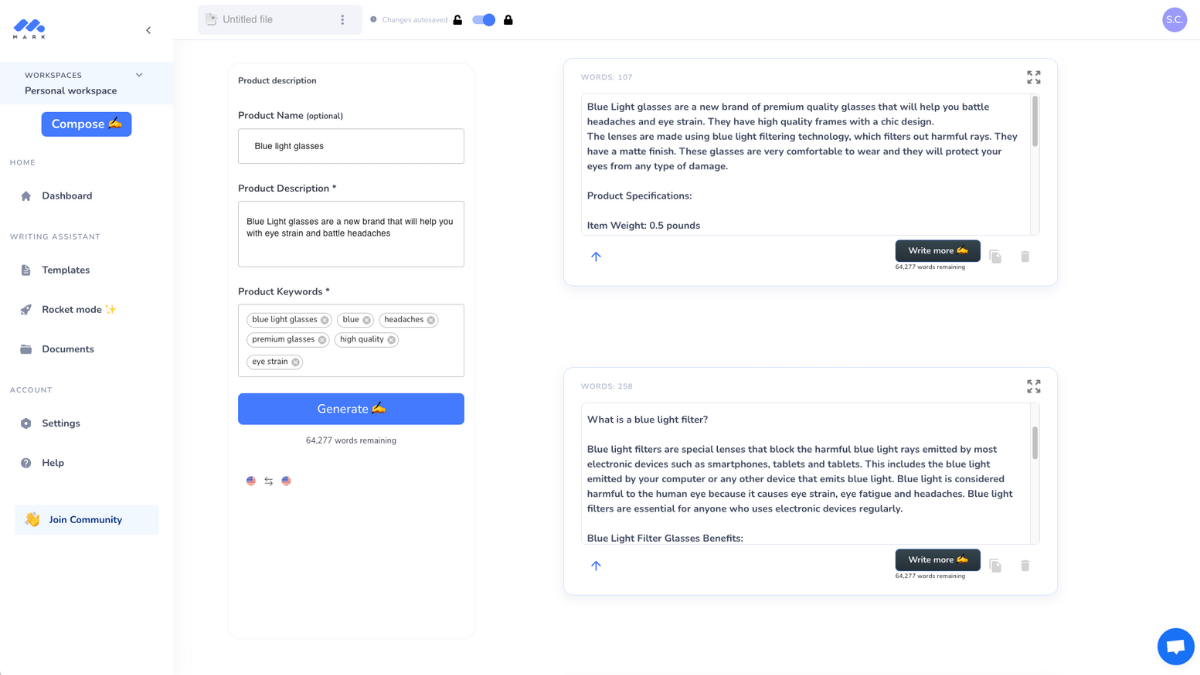
Task: Click Join Community link
Action: coord(86,520)
